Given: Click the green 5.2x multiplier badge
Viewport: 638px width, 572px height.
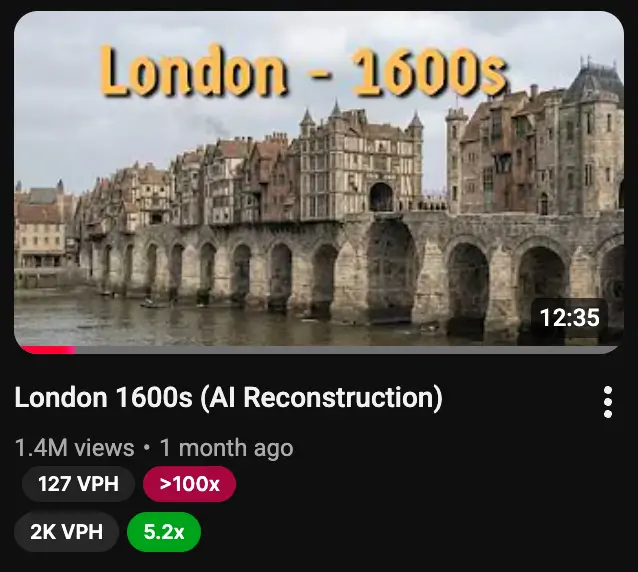Looking at the screenshot, I should pyautogui.click(x=164, y=532).
